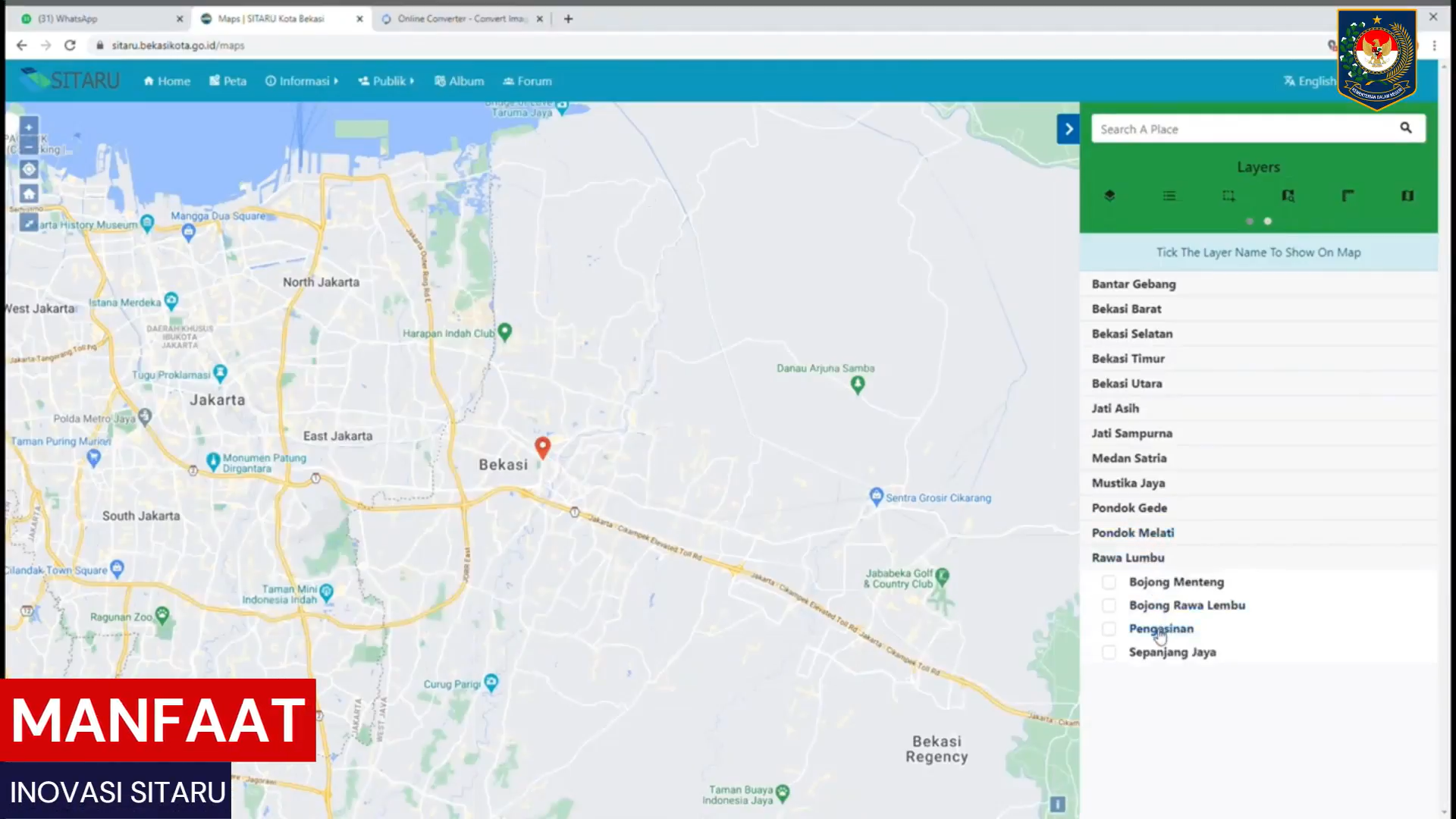Click the Jababeka Golf pin
The width and height of the screenshot is (1456, 819).
coord(942,576)
